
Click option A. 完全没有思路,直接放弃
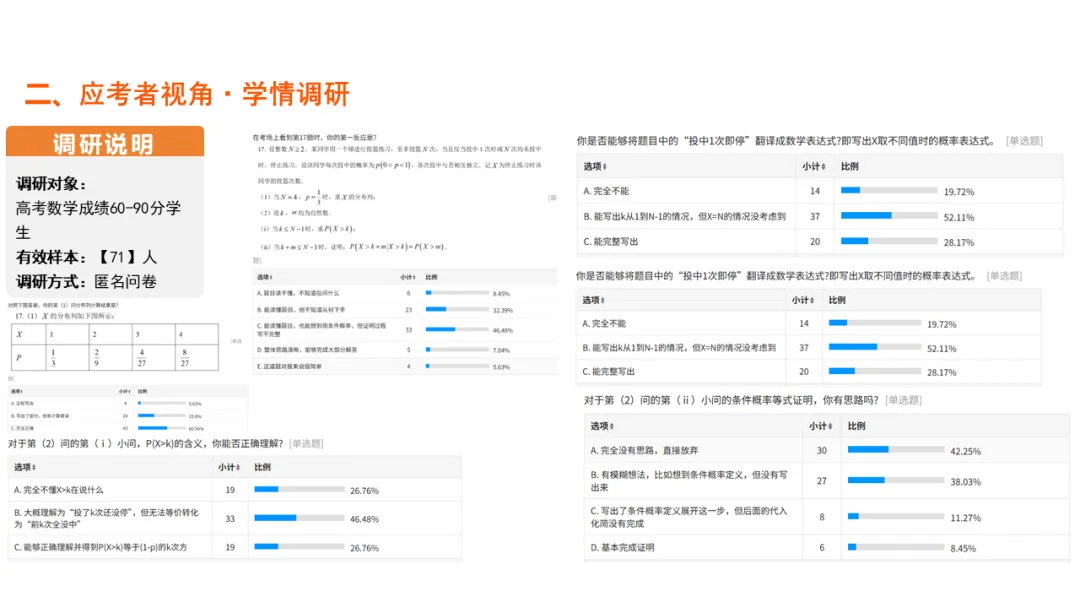(644, 450)
